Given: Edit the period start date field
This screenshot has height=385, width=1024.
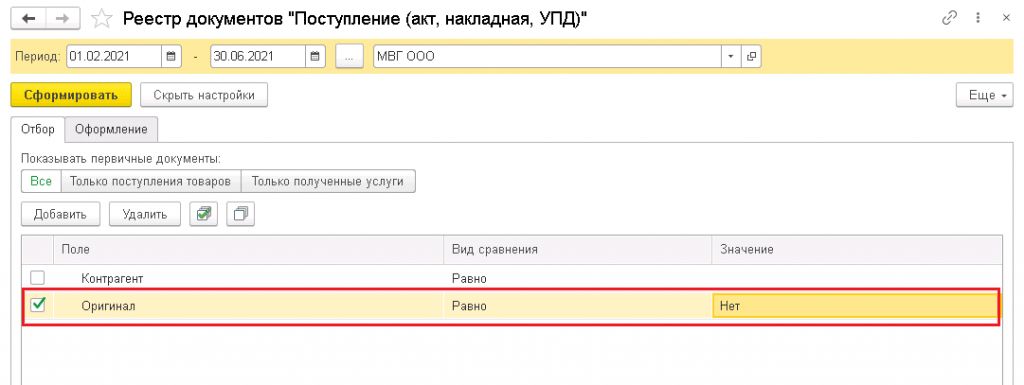Looking at the screenshot, I should click(114, 56).
